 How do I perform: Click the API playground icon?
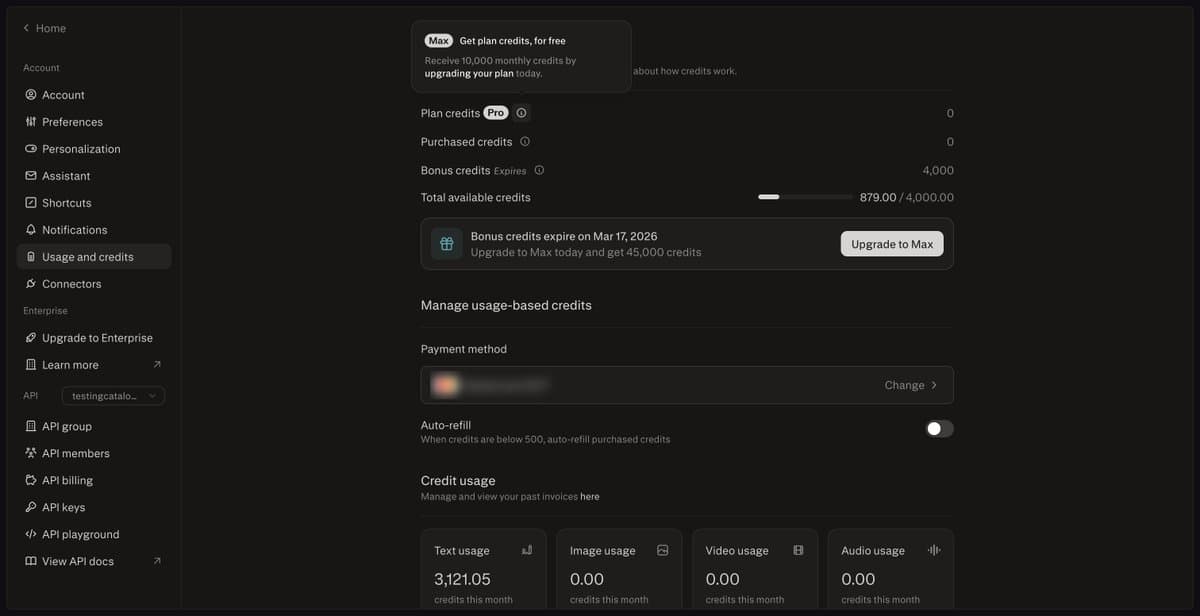(x=32, y=534)
